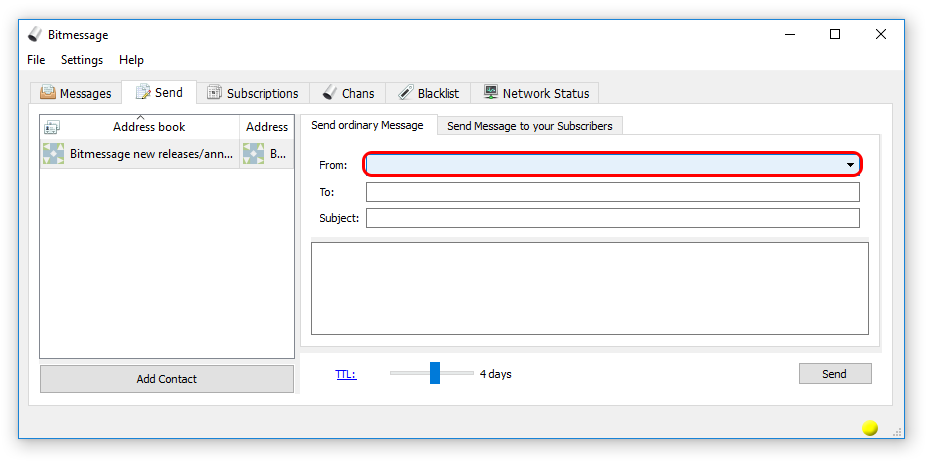927x464 pixels.
Task: Open the Settings menu
Action: [x=82, y=60]
